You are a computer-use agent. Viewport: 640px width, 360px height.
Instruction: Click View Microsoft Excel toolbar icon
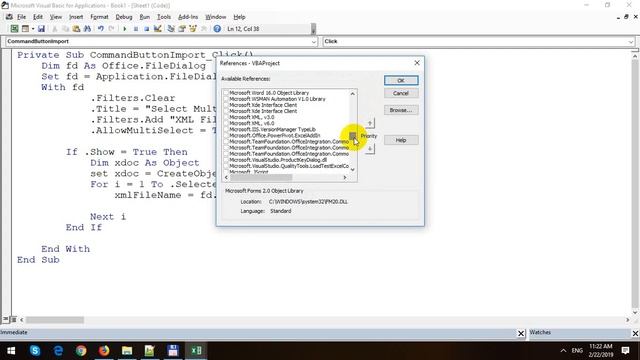pos(14,29)
